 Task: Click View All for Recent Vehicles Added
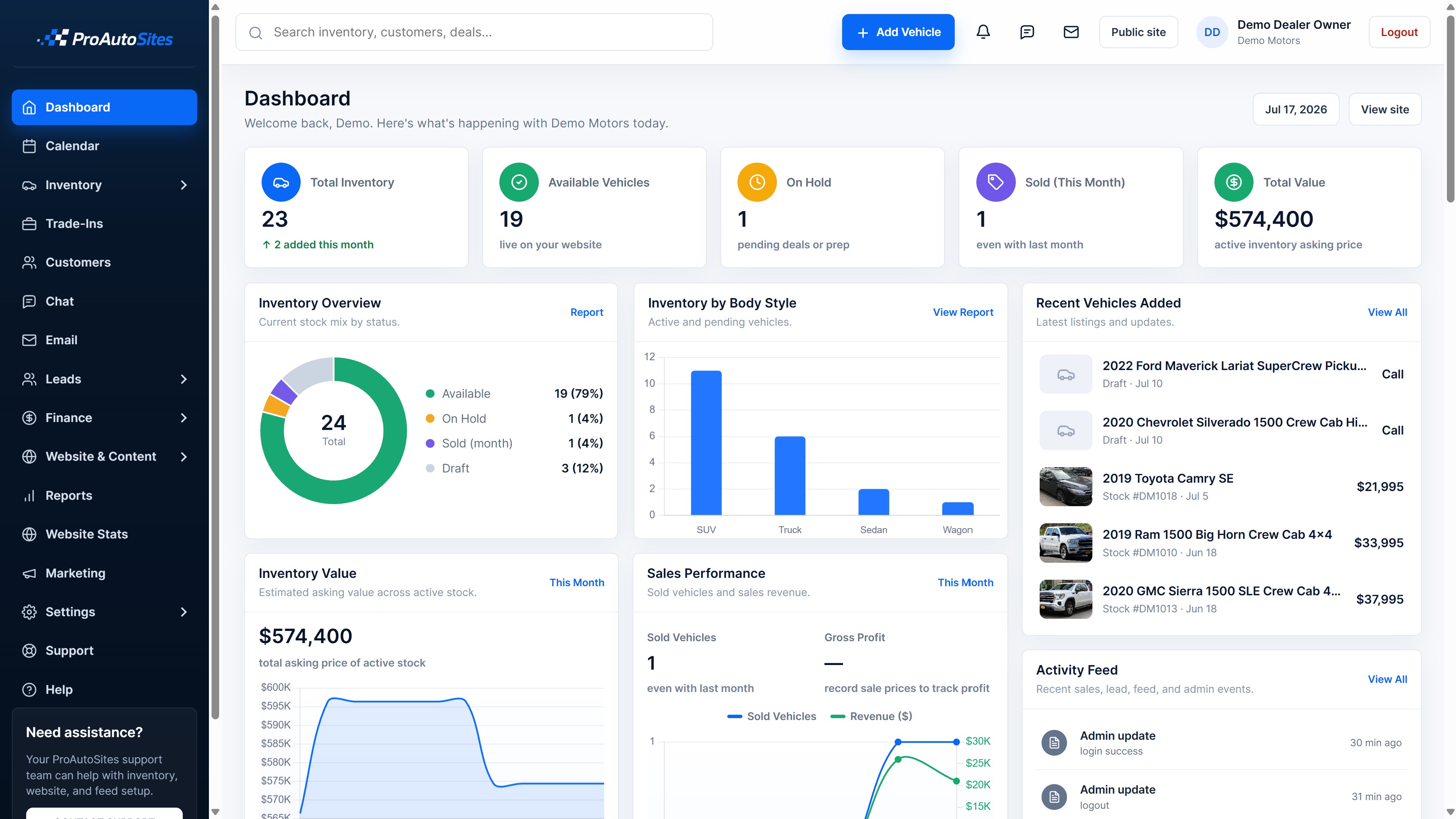(x=1387, y=312)
